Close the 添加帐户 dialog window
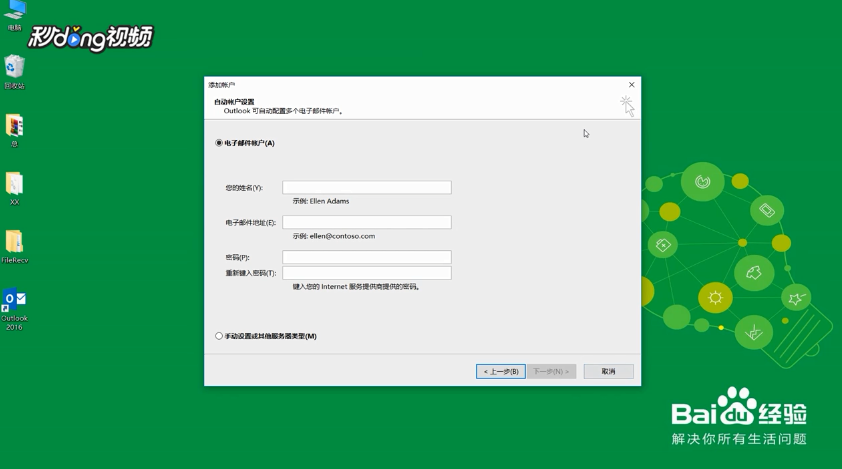This screenshot has width=842, height=469. 632,85
